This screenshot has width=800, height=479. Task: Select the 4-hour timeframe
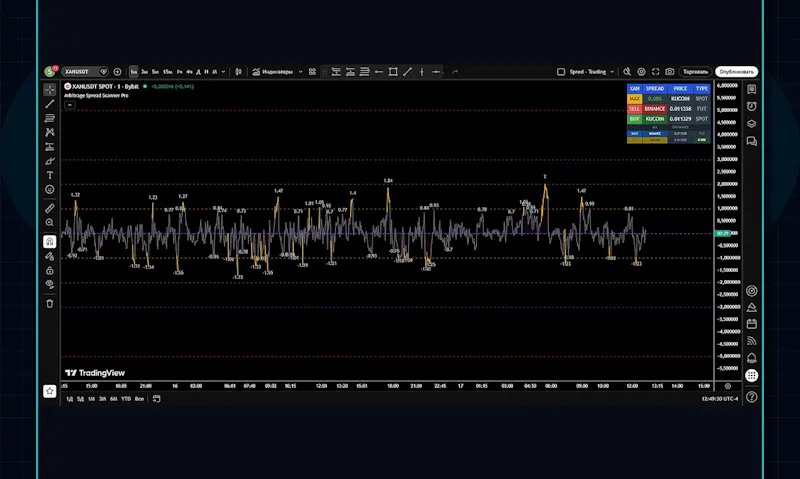click(x=189, y=72)
